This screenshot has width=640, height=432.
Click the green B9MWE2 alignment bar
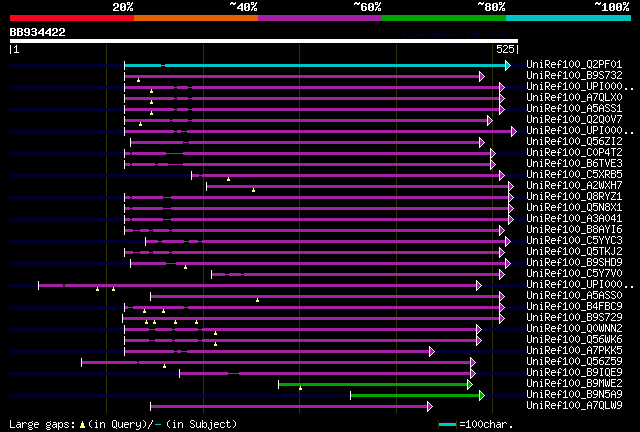373,385
